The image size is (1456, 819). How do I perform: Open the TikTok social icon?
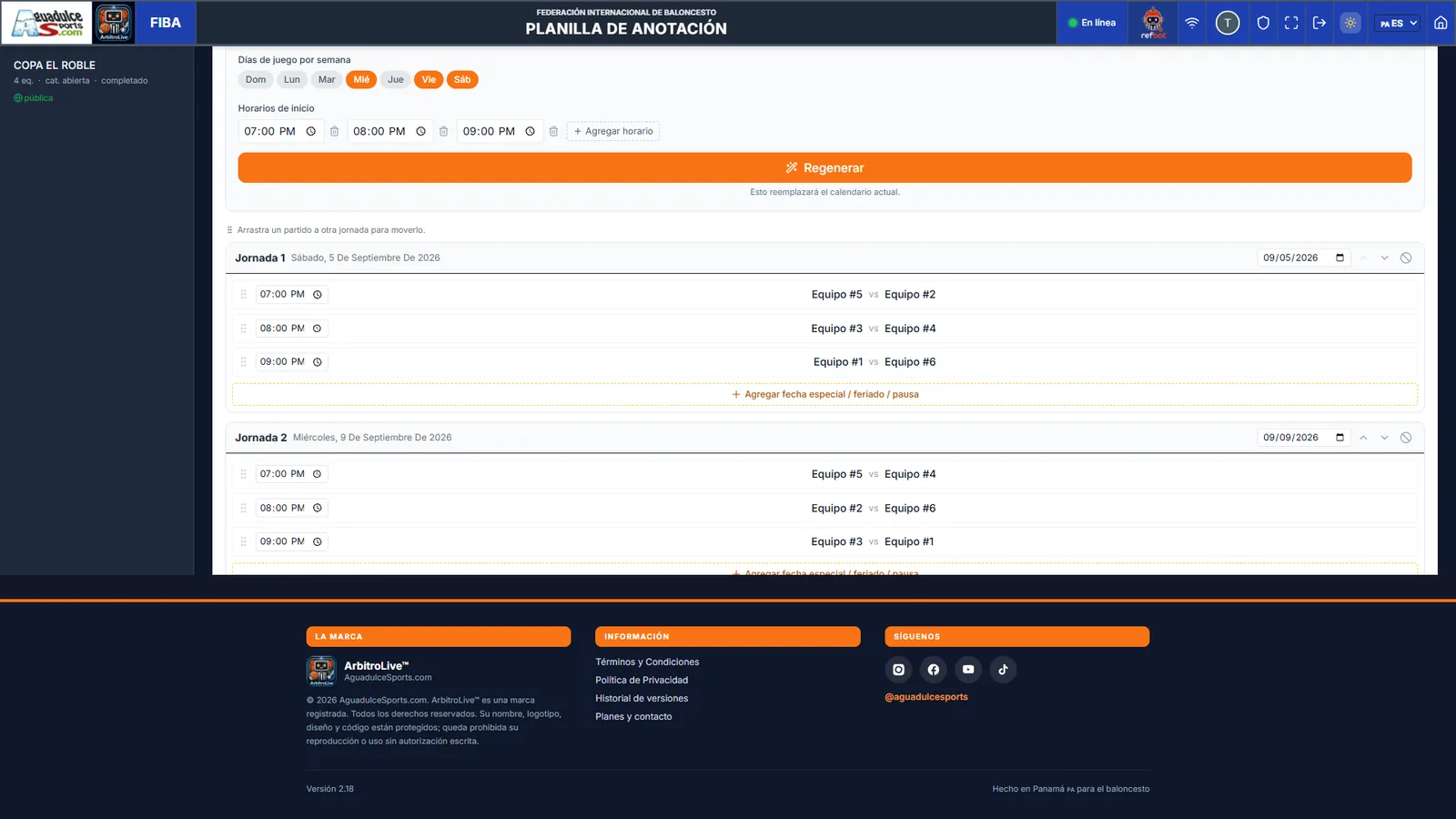click(1003, 670)
